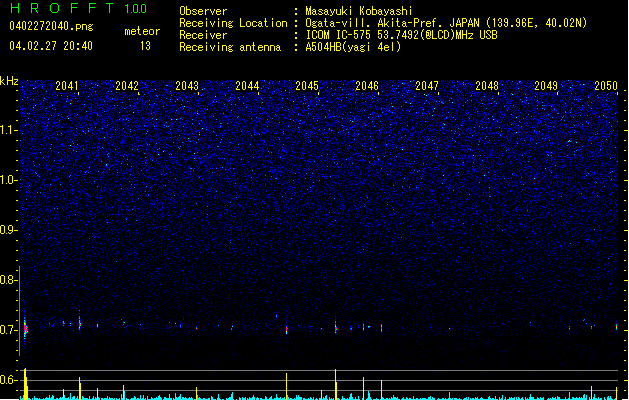This screenshot has width=629, height=400.
Task: Click the A504HB(yagi 4el) antenna value
Action: pyautogui.click(x=353, y=47)
